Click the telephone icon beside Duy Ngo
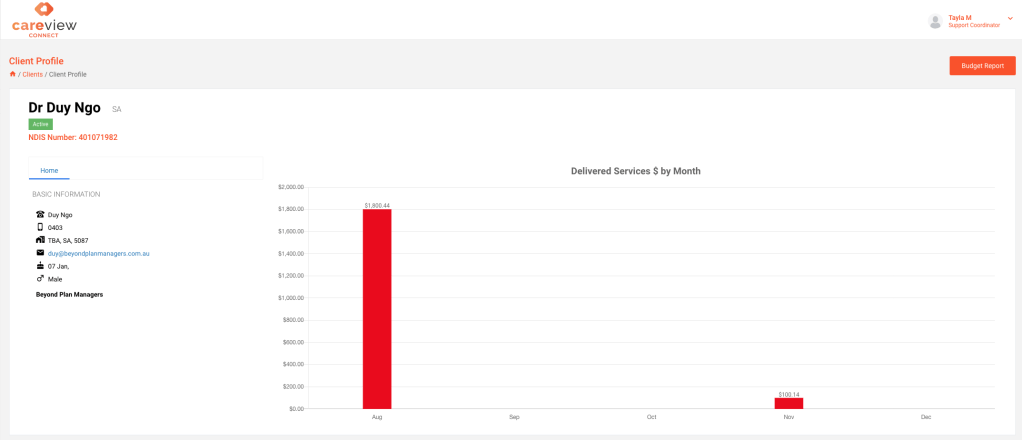The image size is (1022, 440). tap(40, 215)
